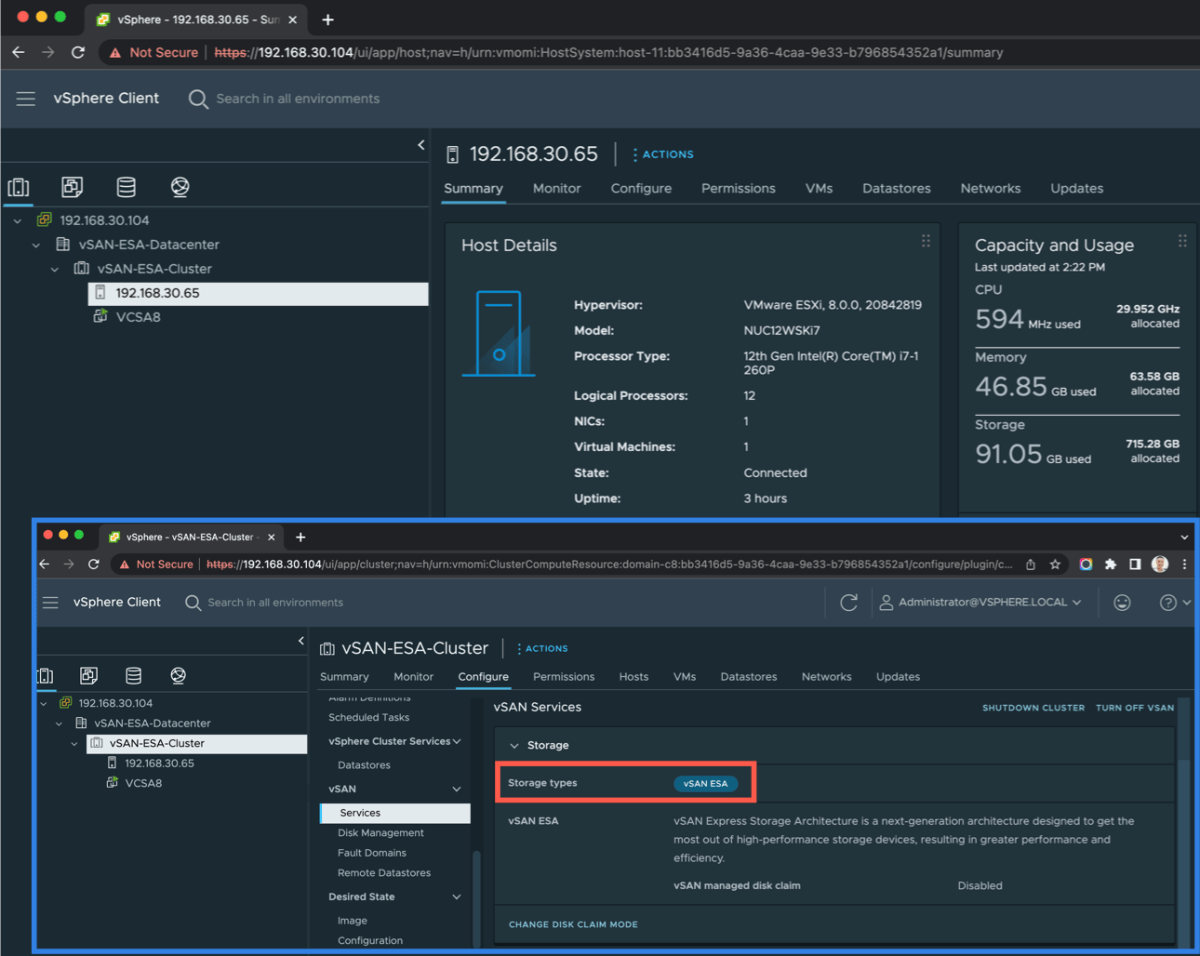Open Disk Management in the vSAN menu
Screen dimensions: 1200x956
pos(381,833)
